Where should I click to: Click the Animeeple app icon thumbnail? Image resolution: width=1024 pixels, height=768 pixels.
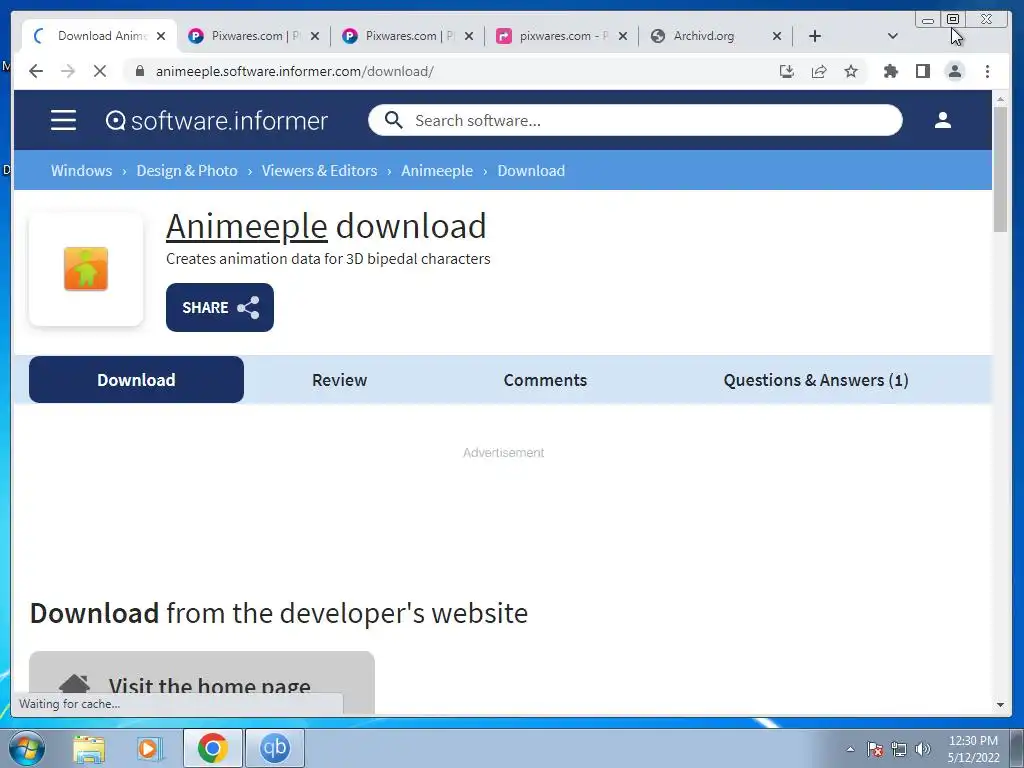pos(86,268)
